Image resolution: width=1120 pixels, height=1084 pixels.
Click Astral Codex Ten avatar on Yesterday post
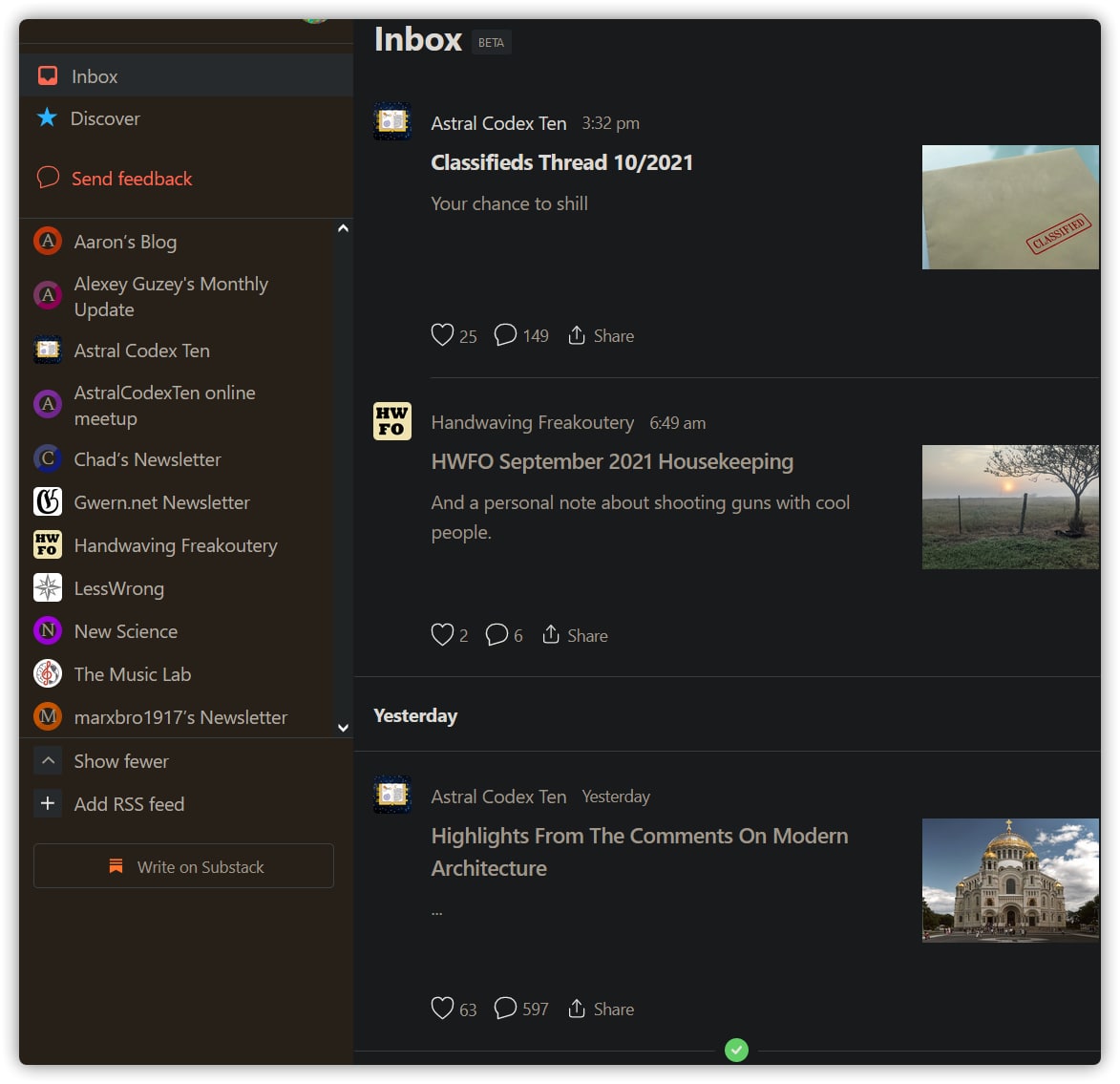392,795
